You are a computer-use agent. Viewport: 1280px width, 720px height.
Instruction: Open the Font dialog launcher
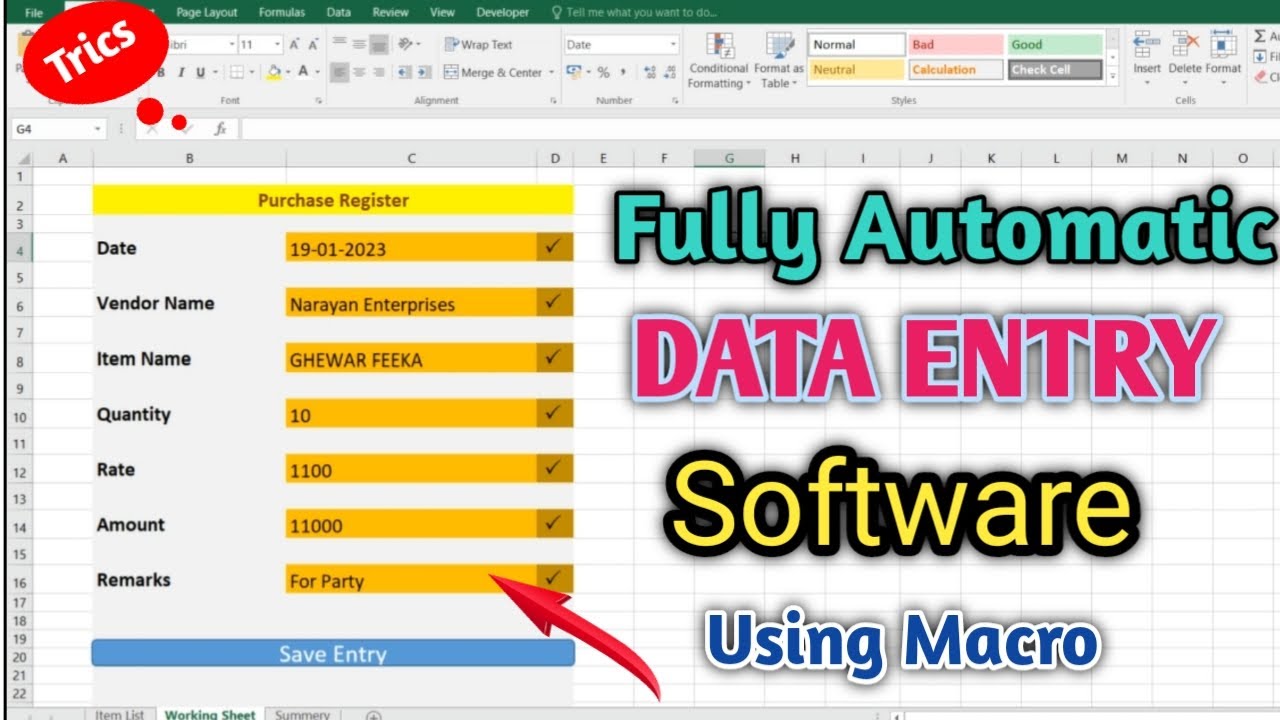(x=319, y=100)
